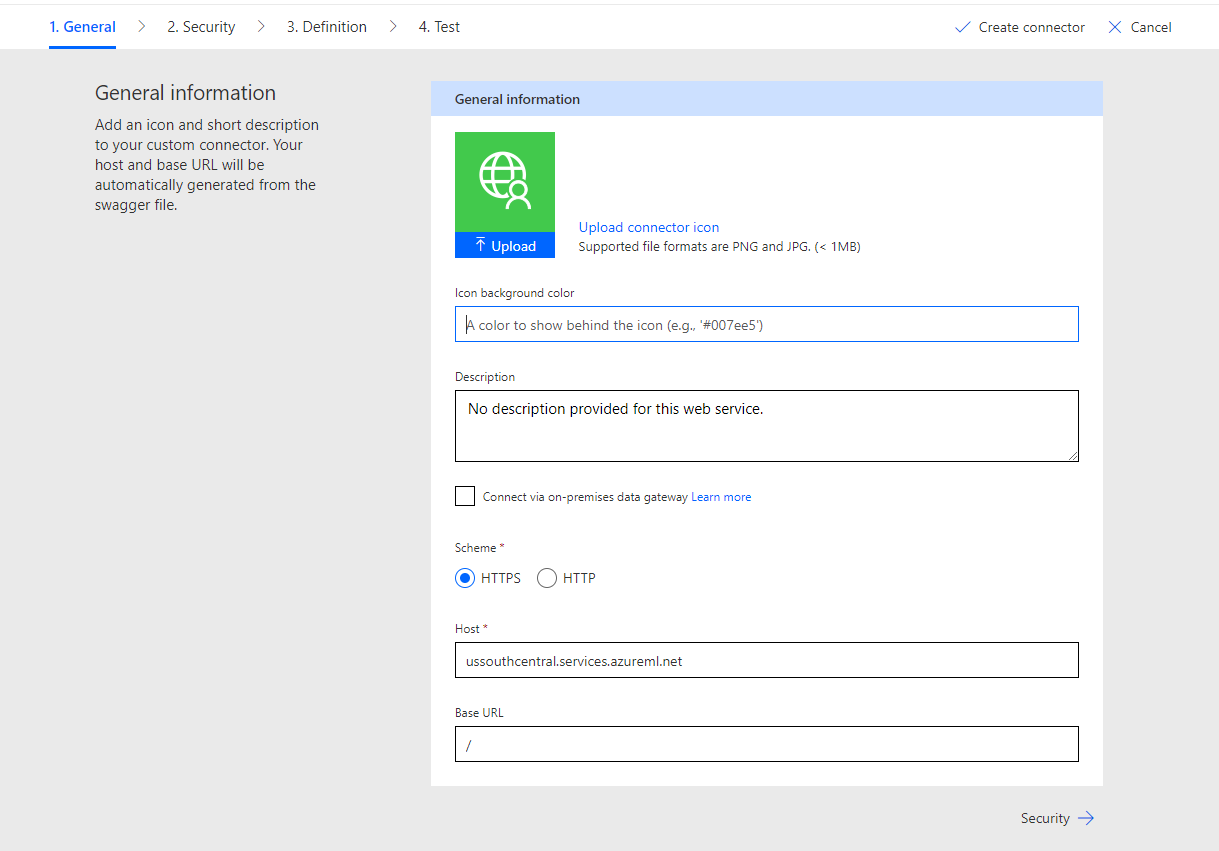
Task: Click the chevron between General and Security steps
Action: coord(140,26)
